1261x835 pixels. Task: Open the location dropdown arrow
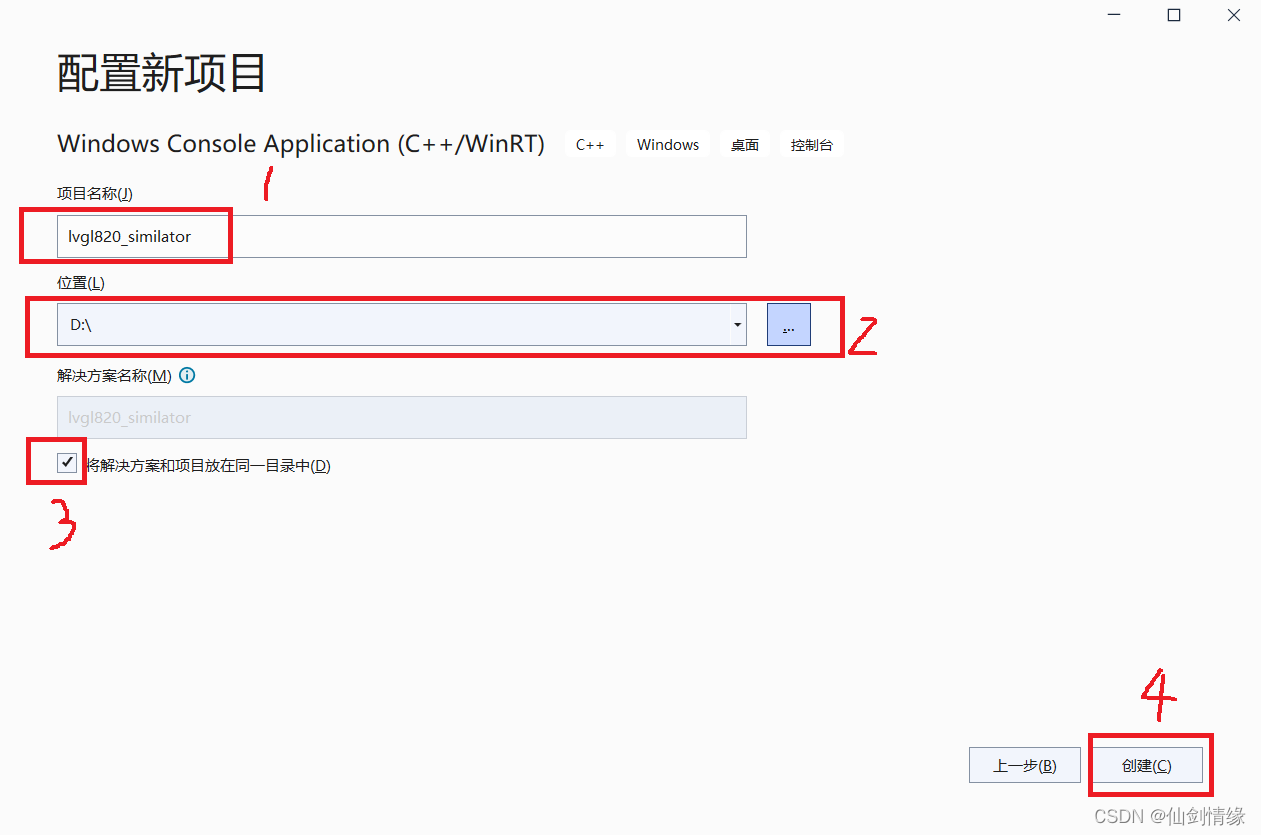pos(737,325)
